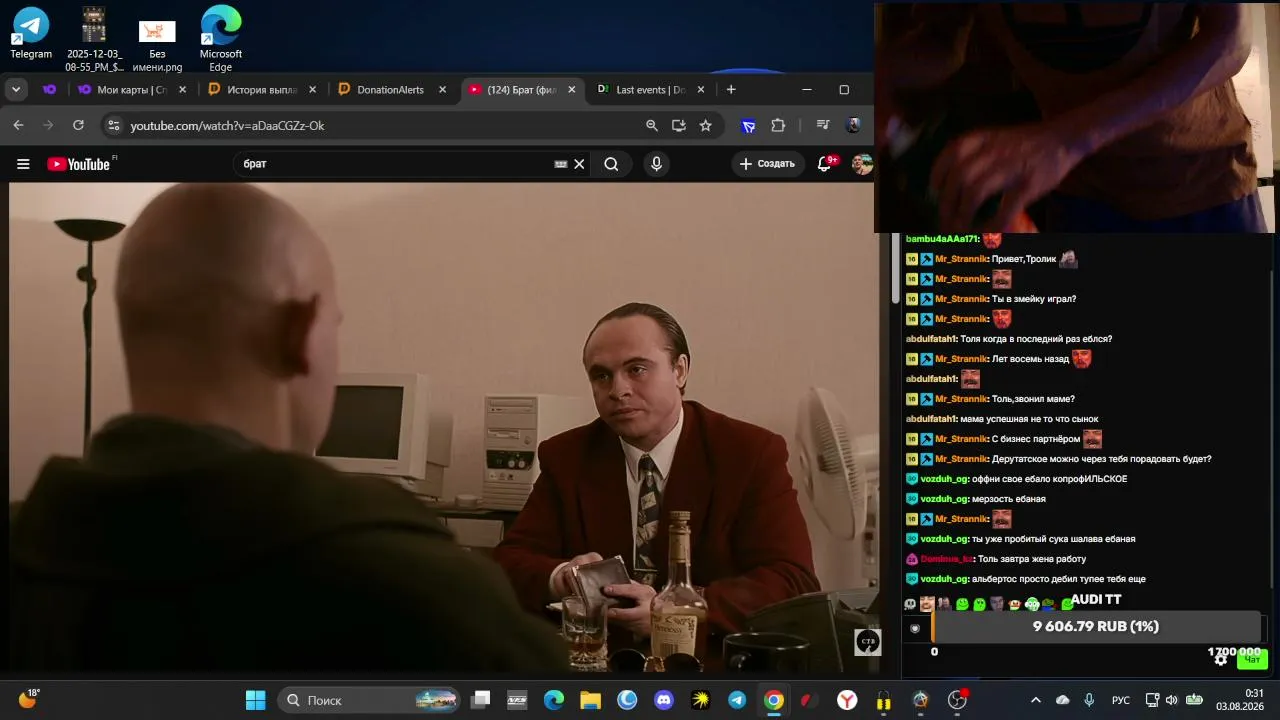
Task: Open the Windows Start menu
Action: point(256,700)
